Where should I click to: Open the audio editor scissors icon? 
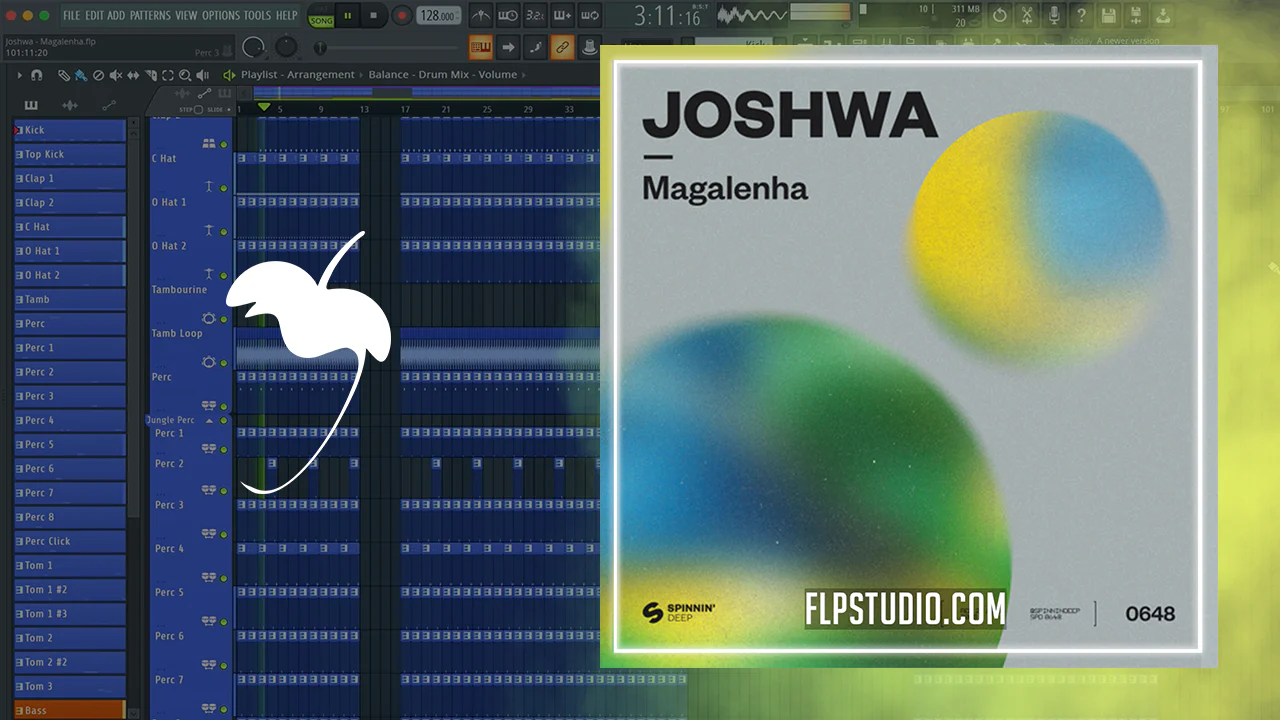point(1027,16)
